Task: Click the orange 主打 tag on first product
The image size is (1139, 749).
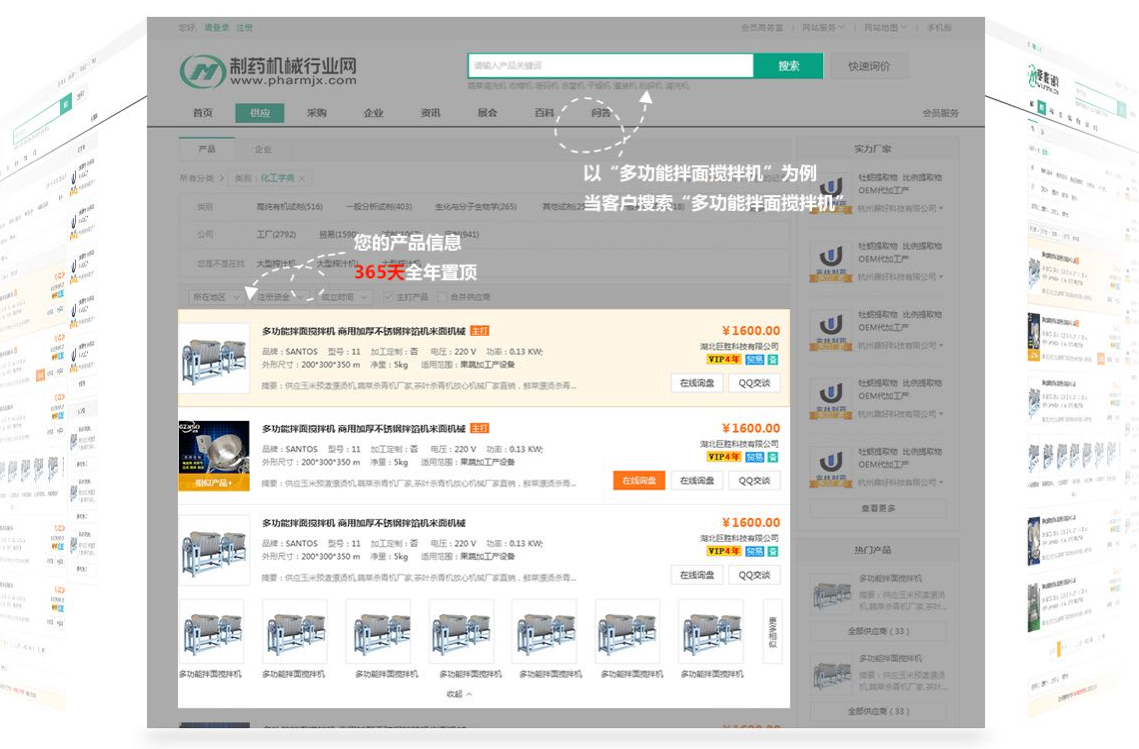Action: pyautogui.click(x=480, y=331)
